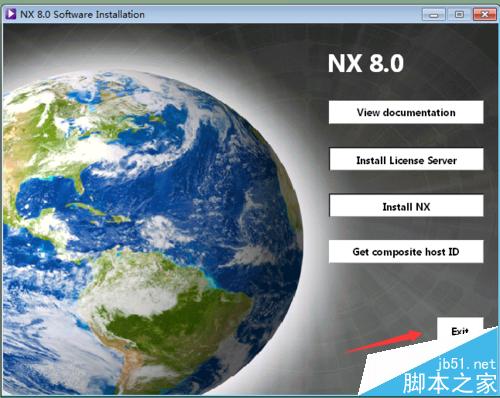Click the NX 8.0 Software Installation title

tap(82, 15)
